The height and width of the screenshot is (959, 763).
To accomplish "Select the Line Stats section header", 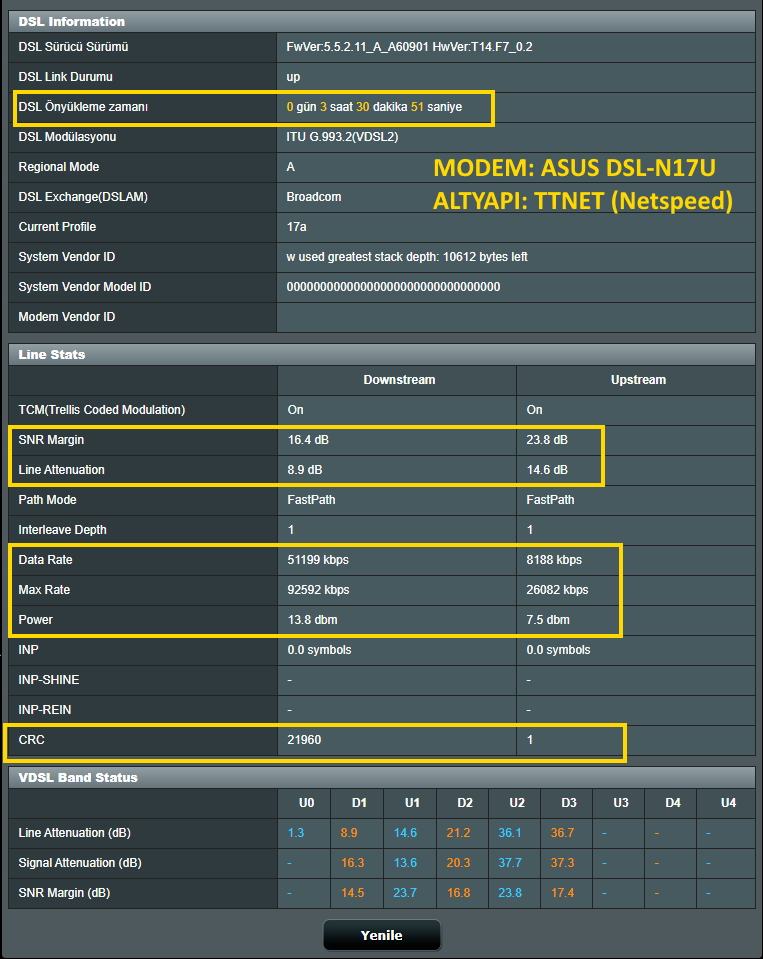I will coord(382,355).
